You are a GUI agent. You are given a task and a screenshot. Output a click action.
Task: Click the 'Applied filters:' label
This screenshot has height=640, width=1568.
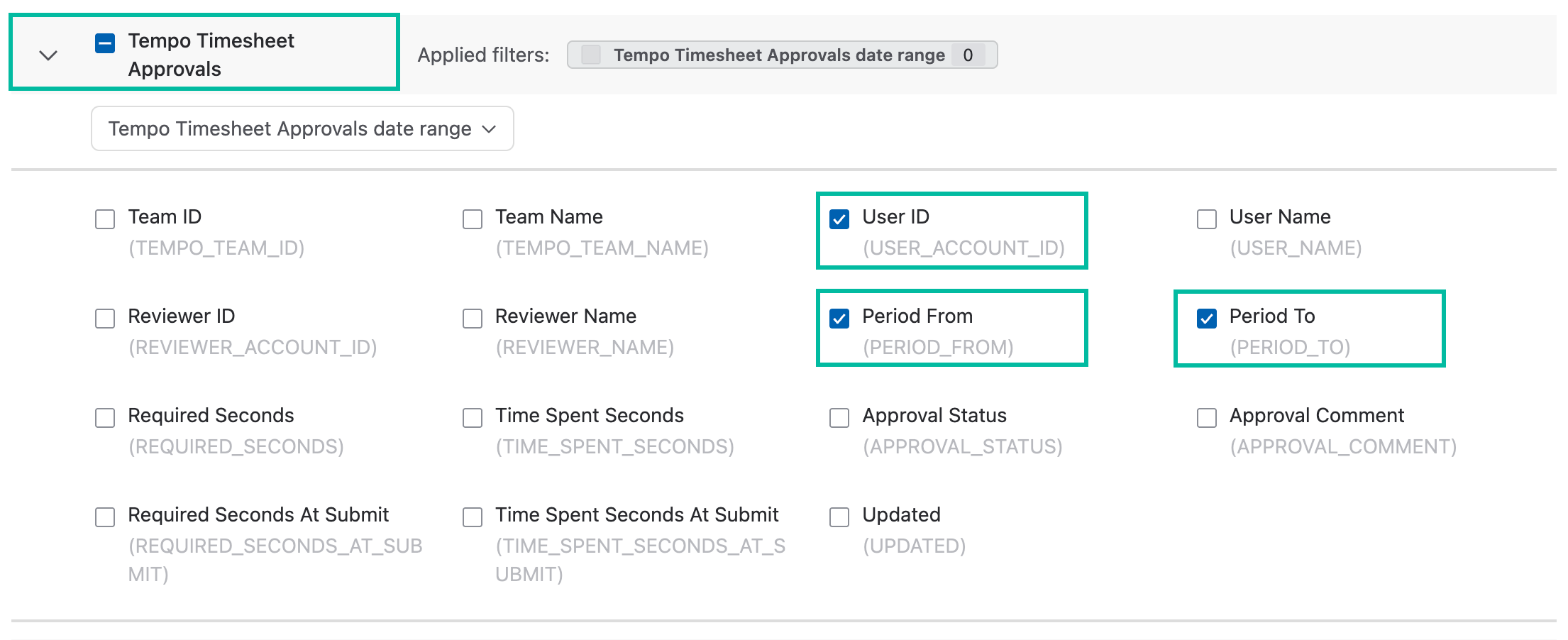(x=483, y=55)
